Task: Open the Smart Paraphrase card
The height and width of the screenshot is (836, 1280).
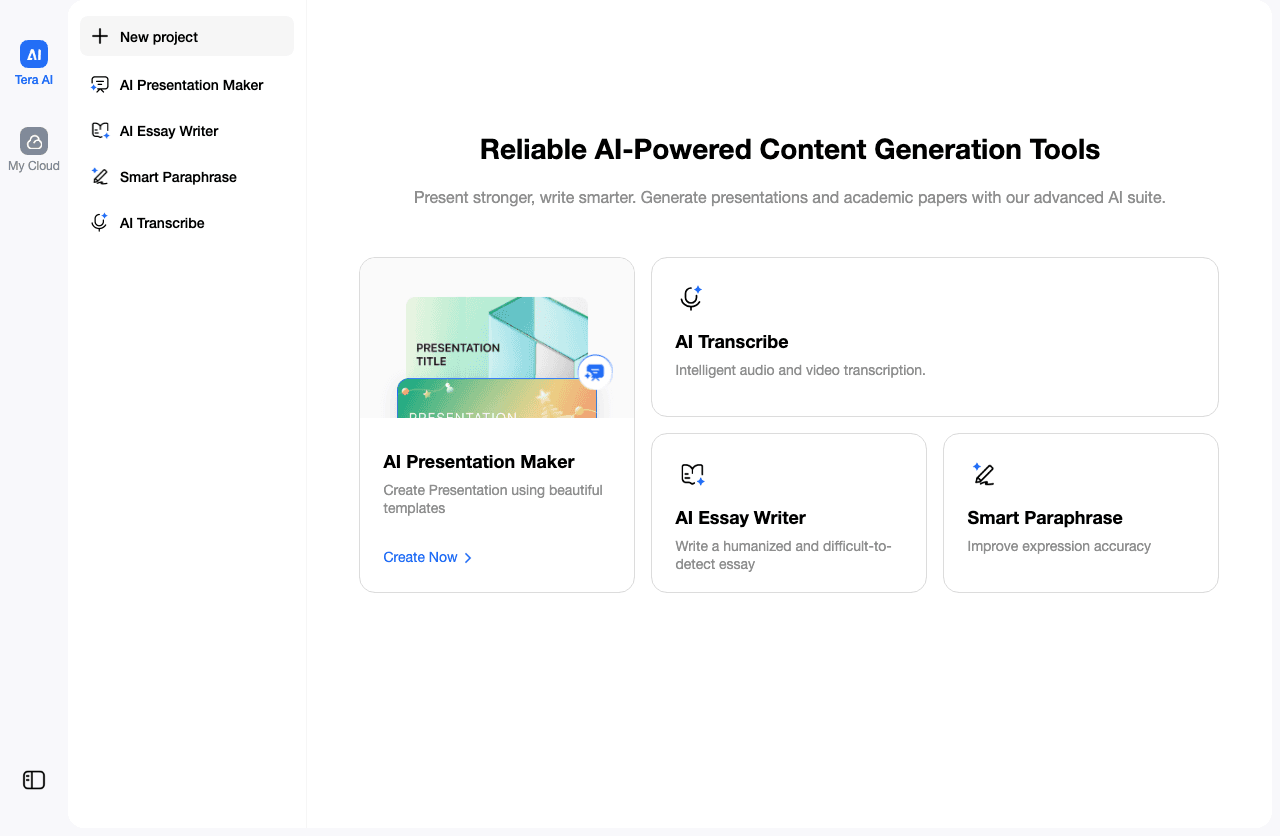Action: (x=1080, y=513)
